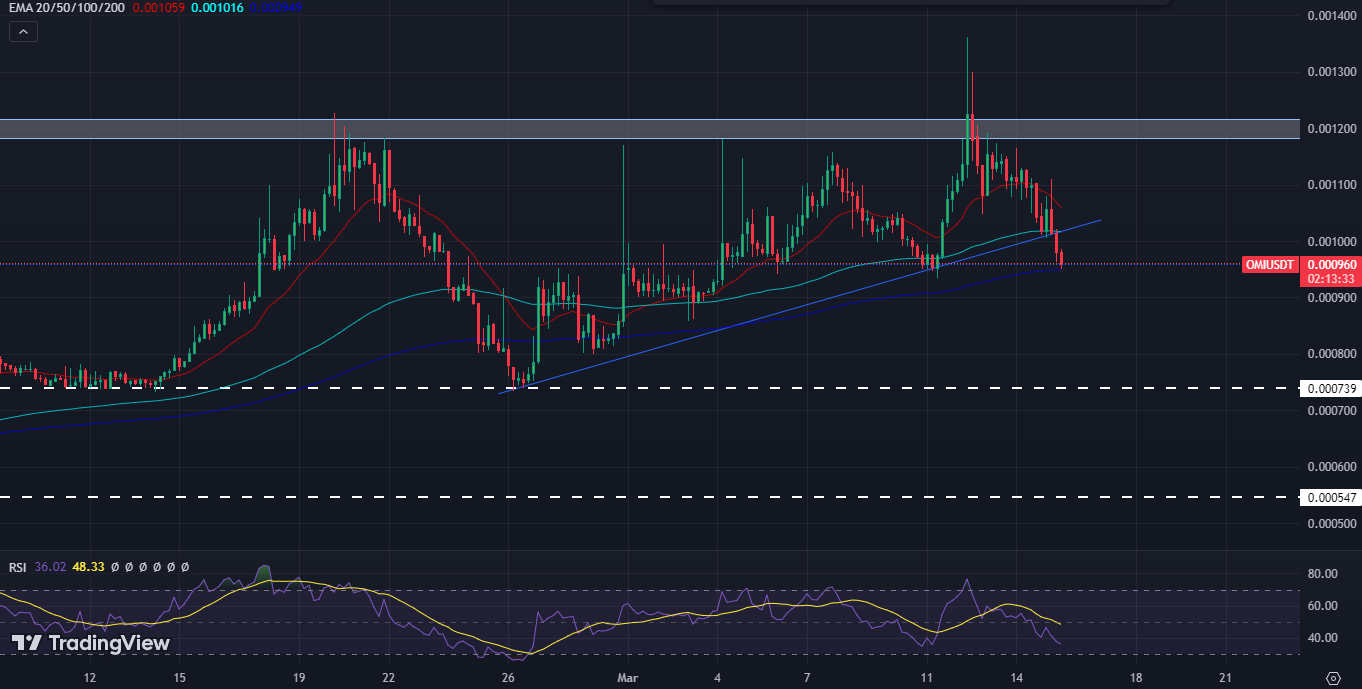Select the 0.000547 horizontal line price label

pyautogui.click(x=1329, y=497)
